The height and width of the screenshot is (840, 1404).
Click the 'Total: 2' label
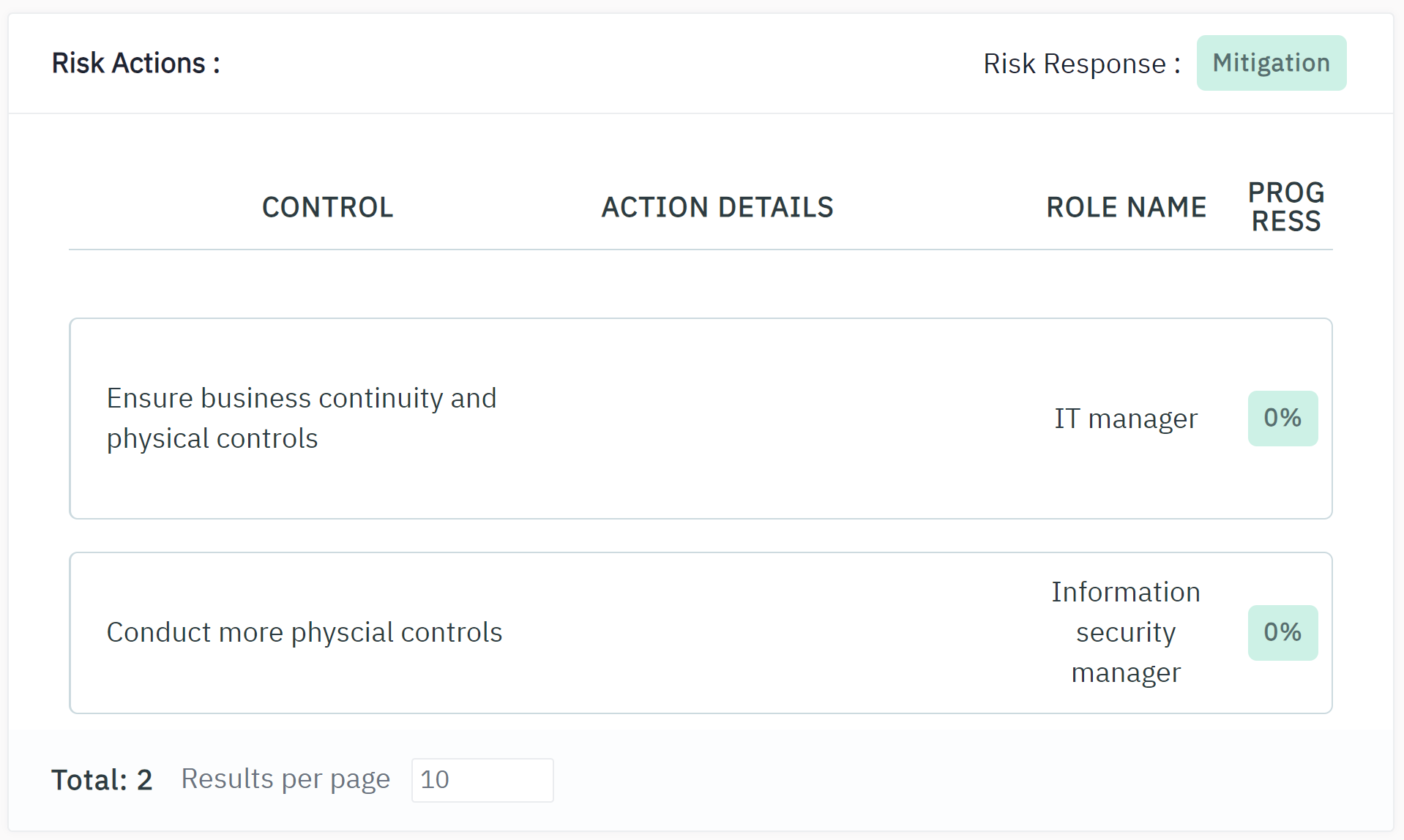pyautogui.click(x=102, y=779)
